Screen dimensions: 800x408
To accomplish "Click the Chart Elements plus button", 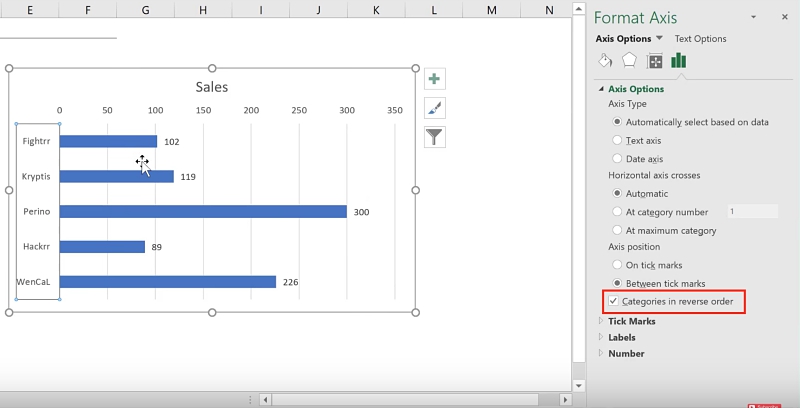I will (434, 79).
